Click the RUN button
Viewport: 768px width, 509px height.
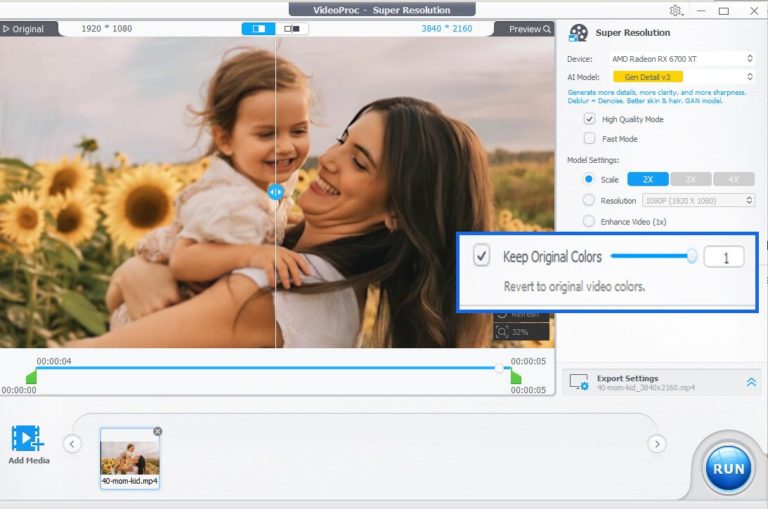(x=728, y=469)
